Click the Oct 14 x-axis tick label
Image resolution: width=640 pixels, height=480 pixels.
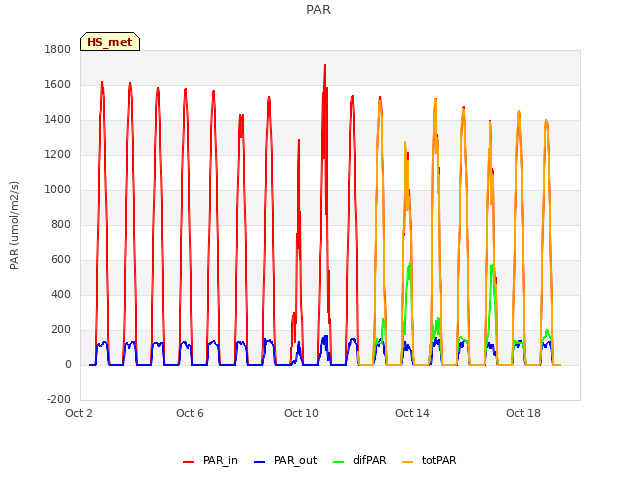coord(412,413)
